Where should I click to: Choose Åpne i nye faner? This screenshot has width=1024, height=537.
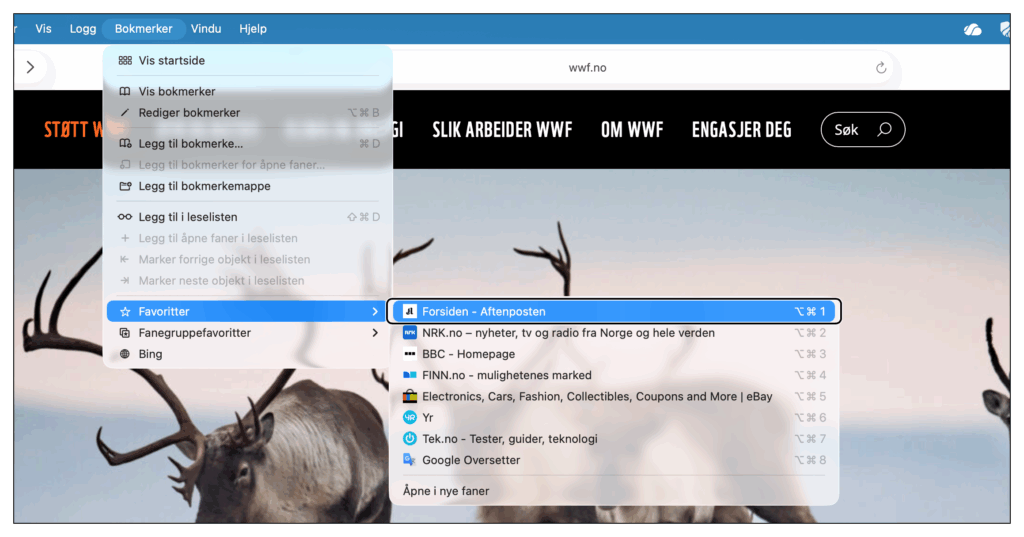tap(614, 491)
